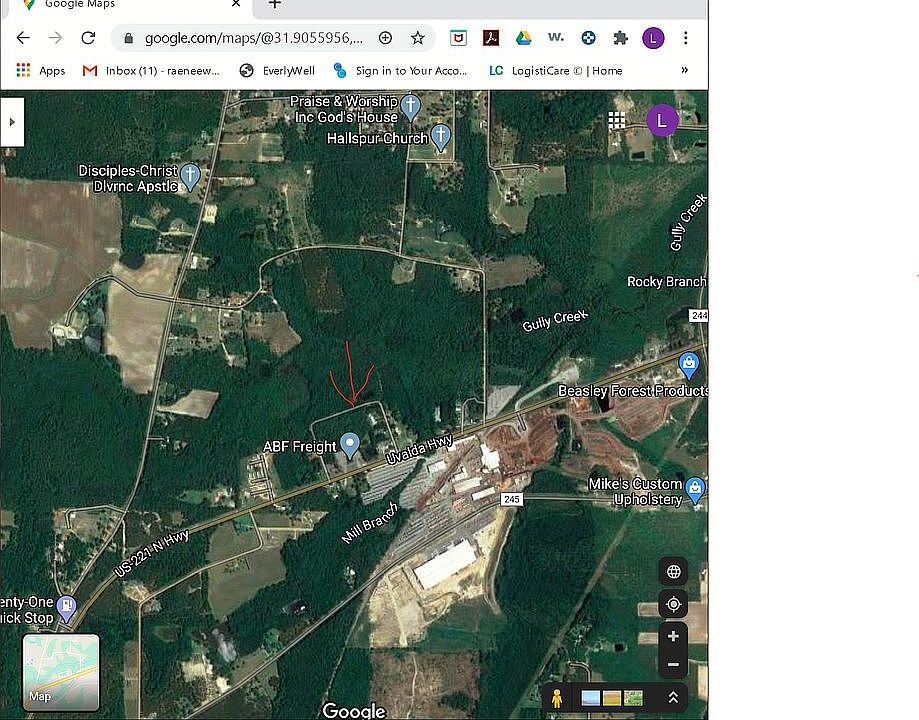Open the 'W.' extension icon
This screenshot has height=720, width=919.
point(556,38)
